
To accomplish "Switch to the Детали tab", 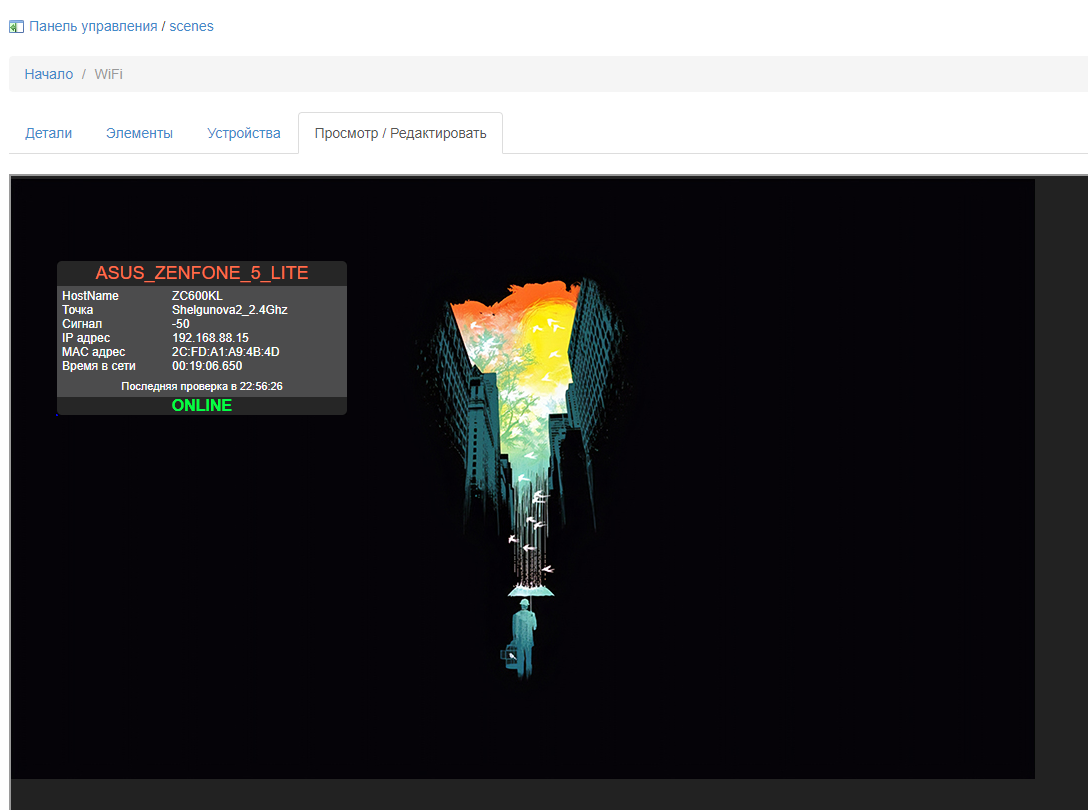I will 49,133.
